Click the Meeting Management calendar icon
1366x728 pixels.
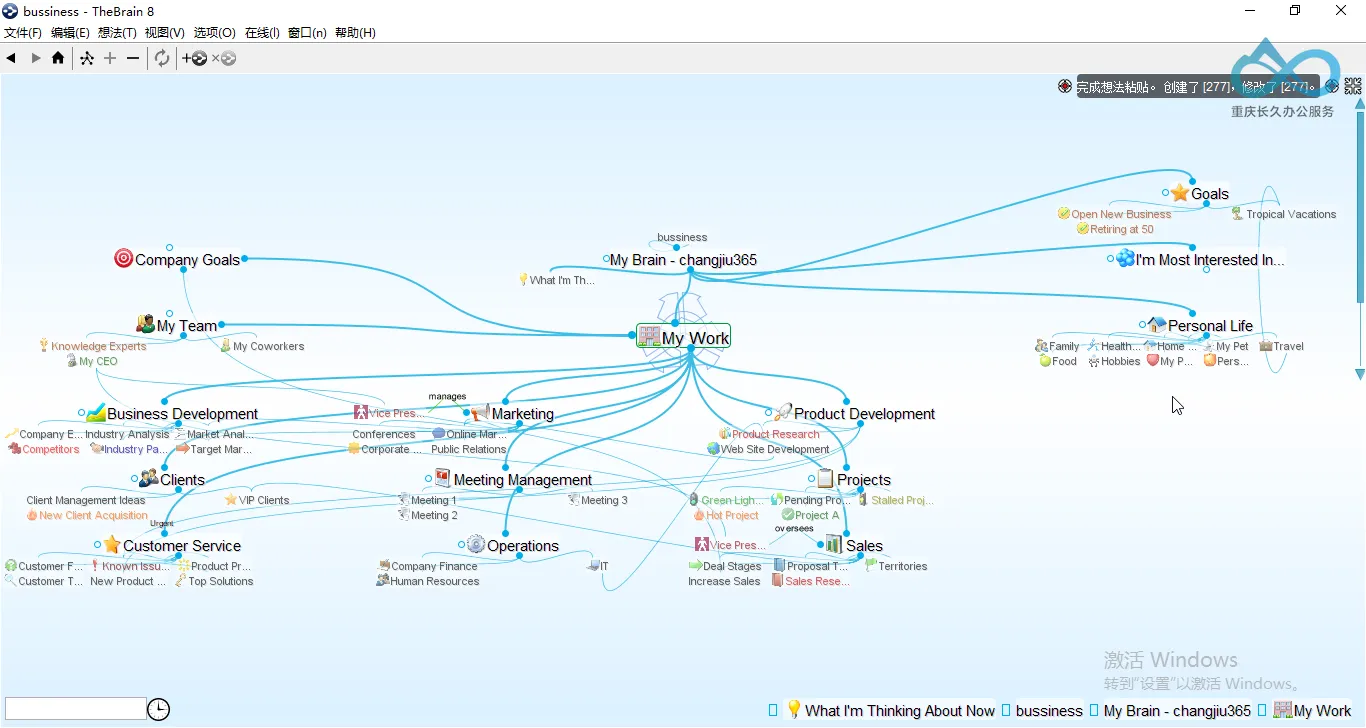pyautogui.click(x=443, y=478)
